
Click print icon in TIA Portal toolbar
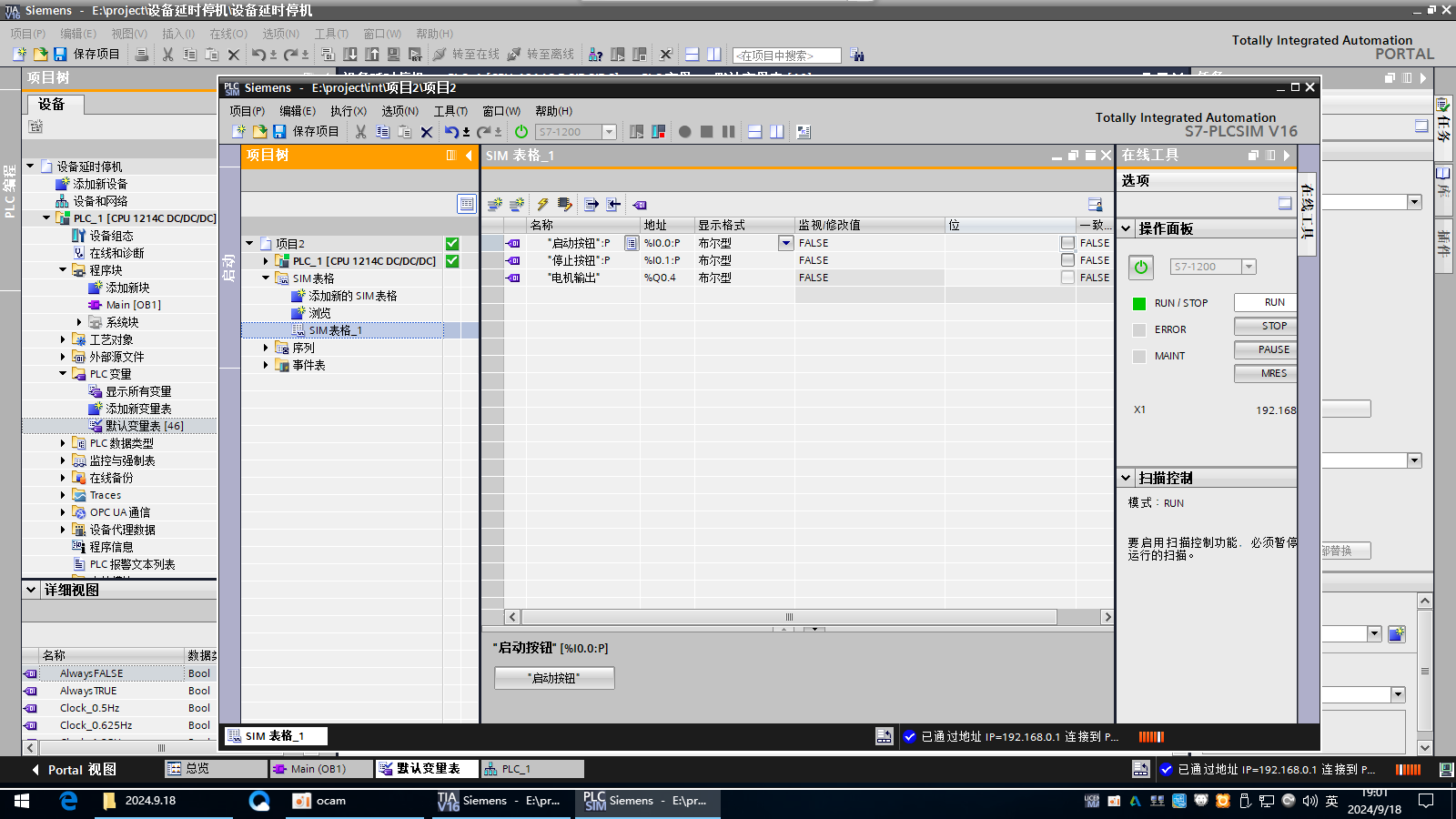[x=142, y=55]
